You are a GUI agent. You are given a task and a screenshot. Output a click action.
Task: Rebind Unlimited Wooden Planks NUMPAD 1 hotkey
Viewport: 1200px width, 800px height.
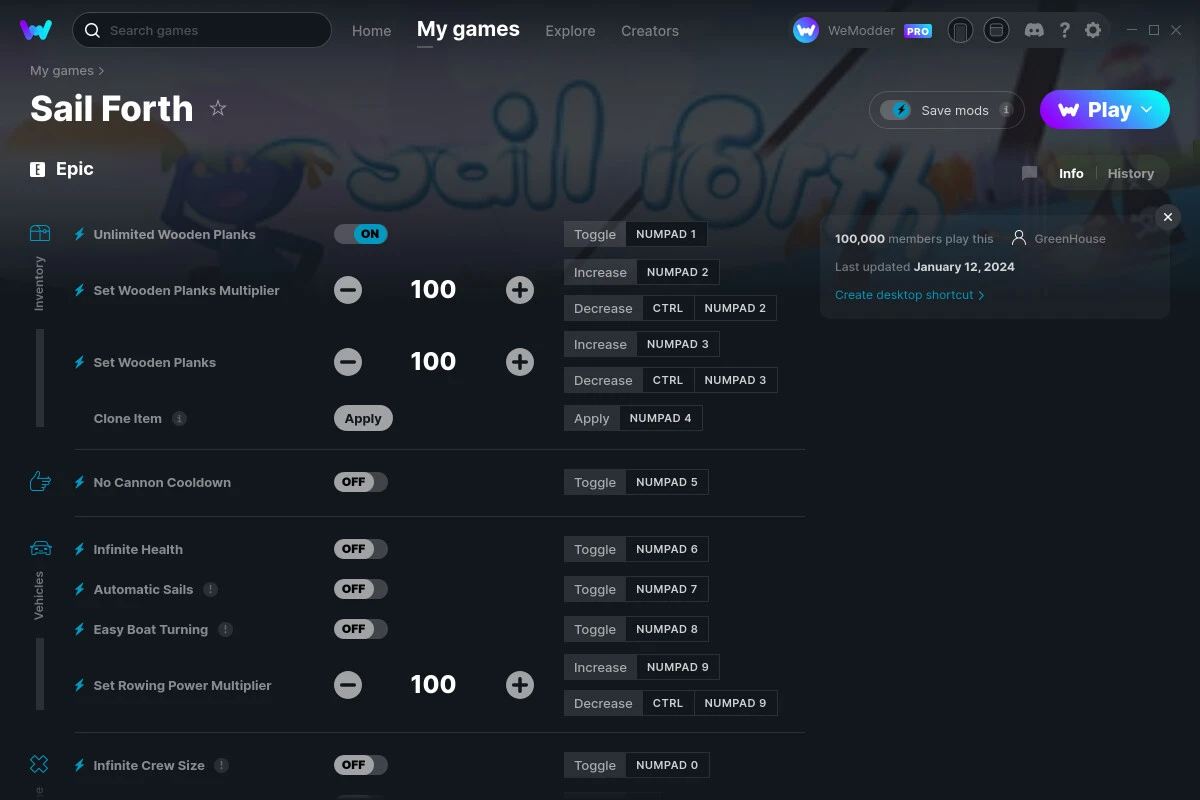click(x=666, y=234)
